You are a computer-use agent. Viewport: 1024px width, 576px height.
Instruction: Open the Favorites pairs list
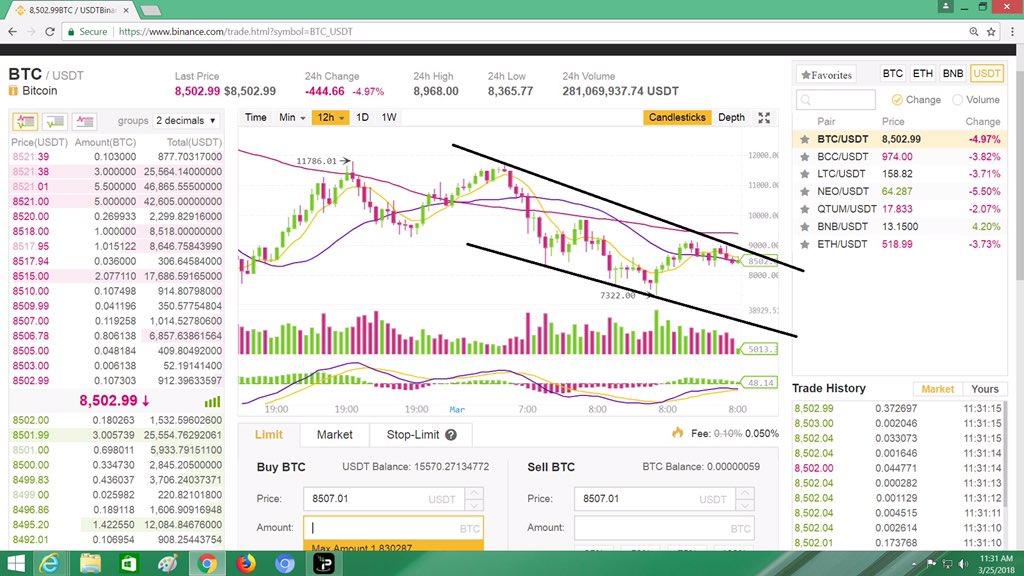click(826, 75)
